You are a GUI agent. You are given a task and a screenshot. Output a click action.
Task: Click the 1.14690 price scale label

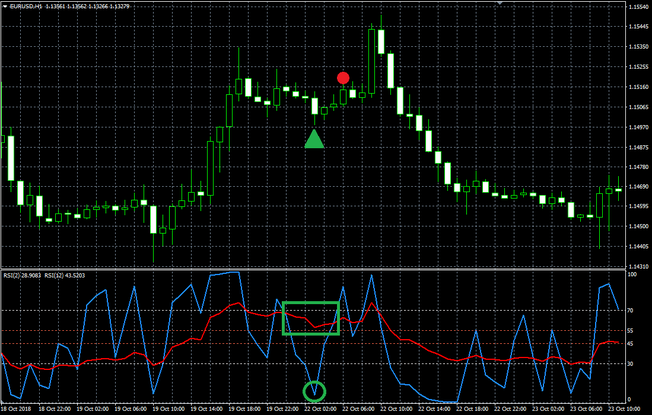pos(638,187)
